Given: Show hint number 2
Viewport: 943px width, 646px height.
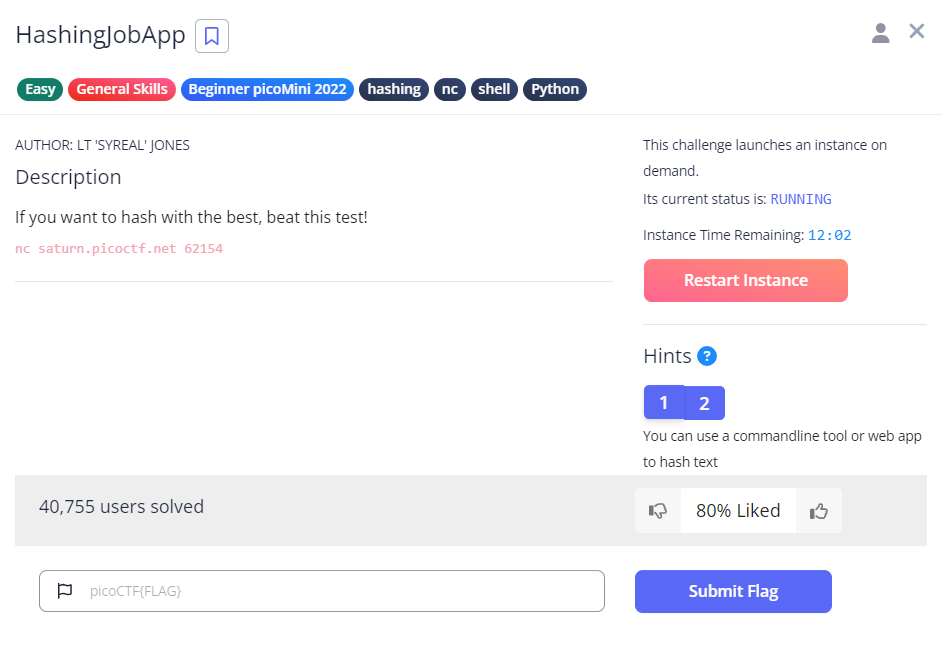Looking at the screenshot, I should click(x=704, y=403).
